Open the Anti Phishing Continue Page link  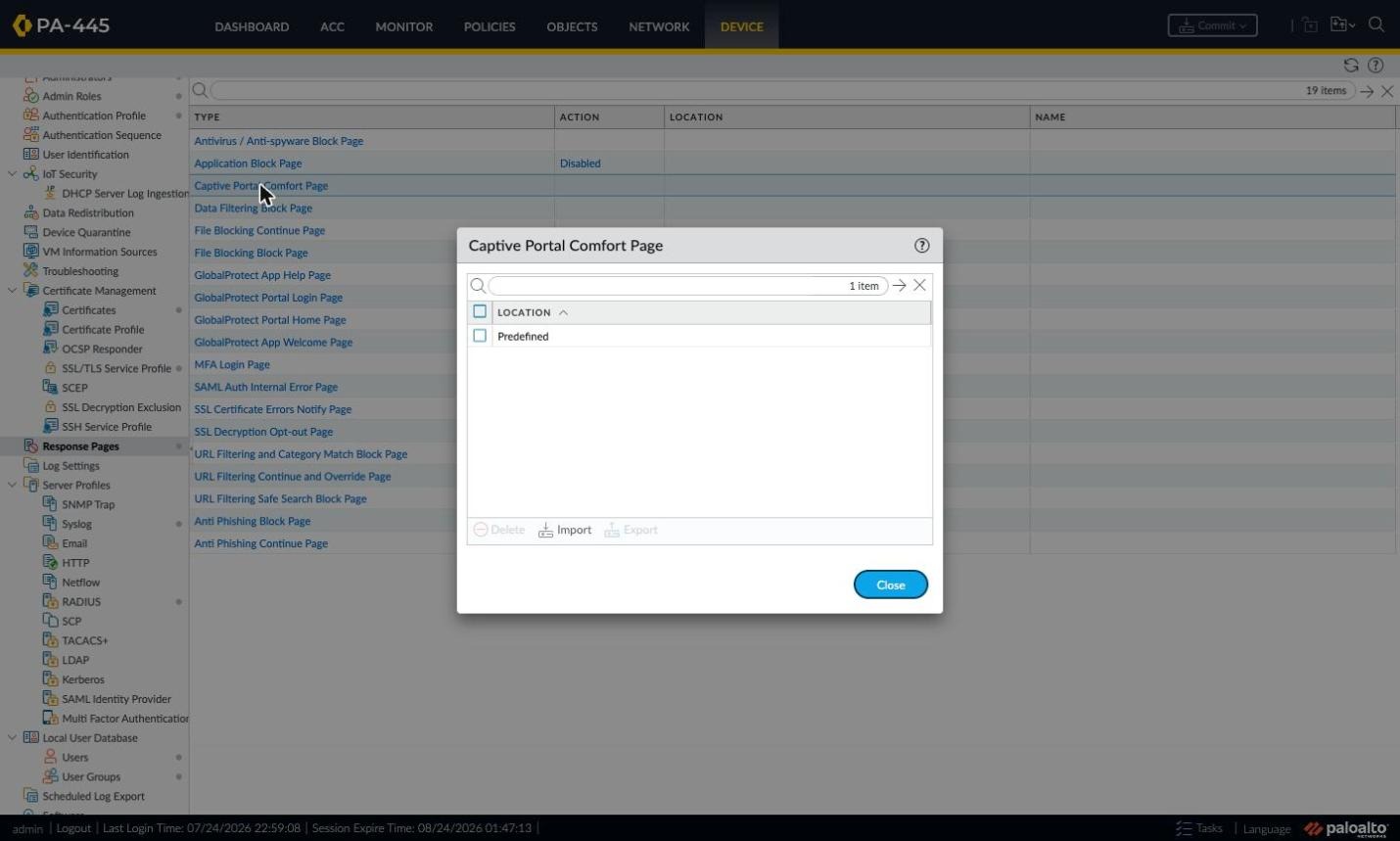260,544
